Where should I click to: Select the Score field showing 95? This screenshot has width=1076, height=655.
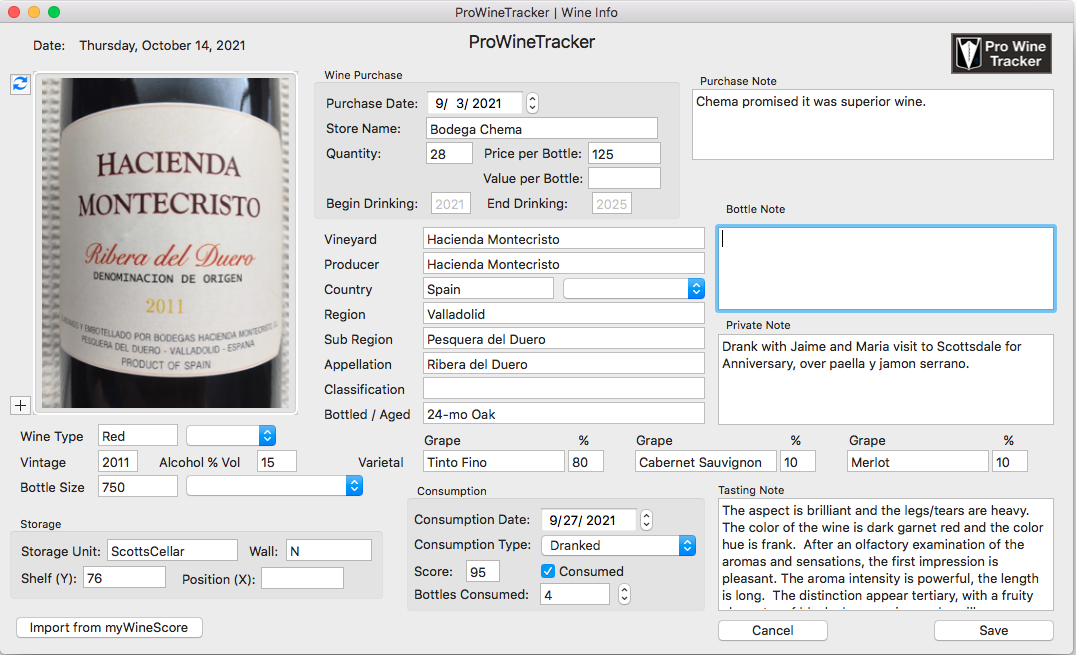[x=482, y=570]
